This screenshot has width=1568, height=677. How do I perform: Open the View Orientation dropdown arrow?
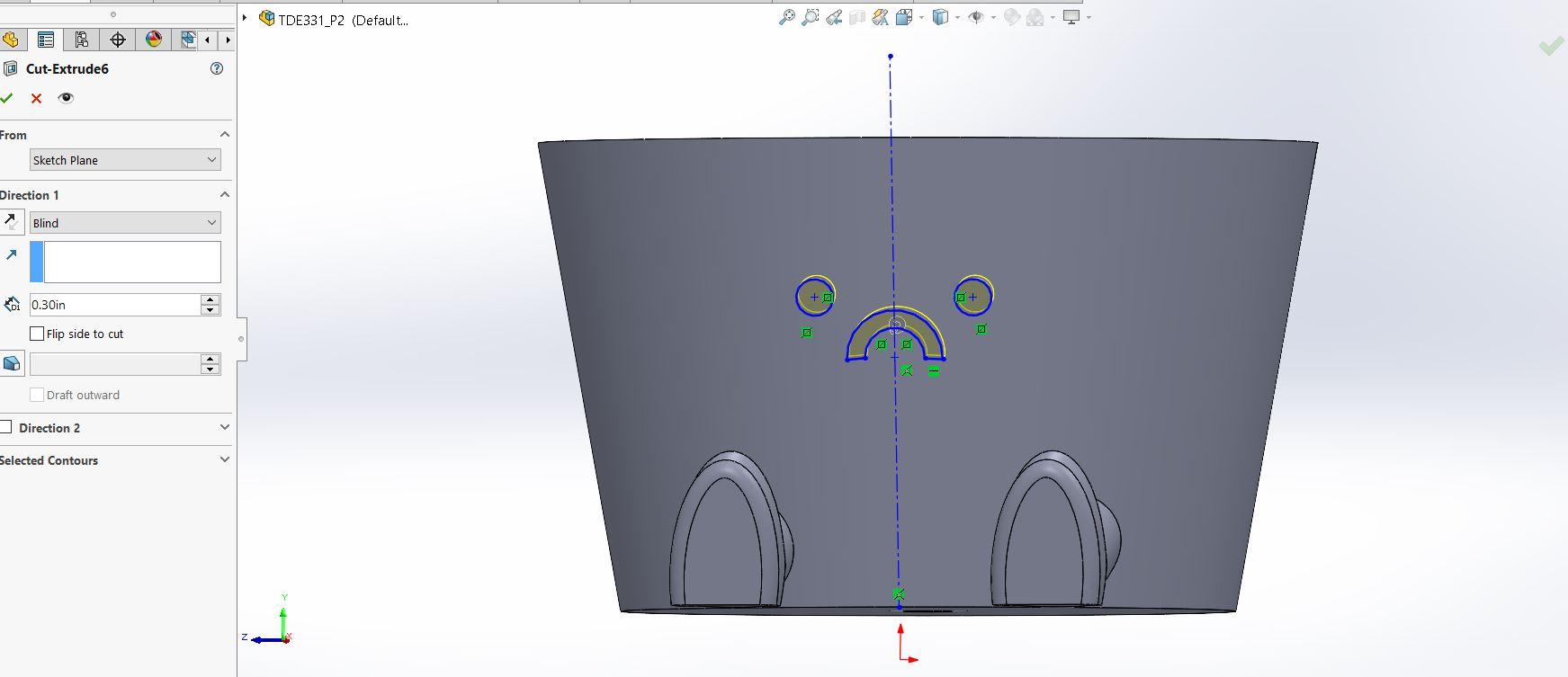click(x=921, y=17)
